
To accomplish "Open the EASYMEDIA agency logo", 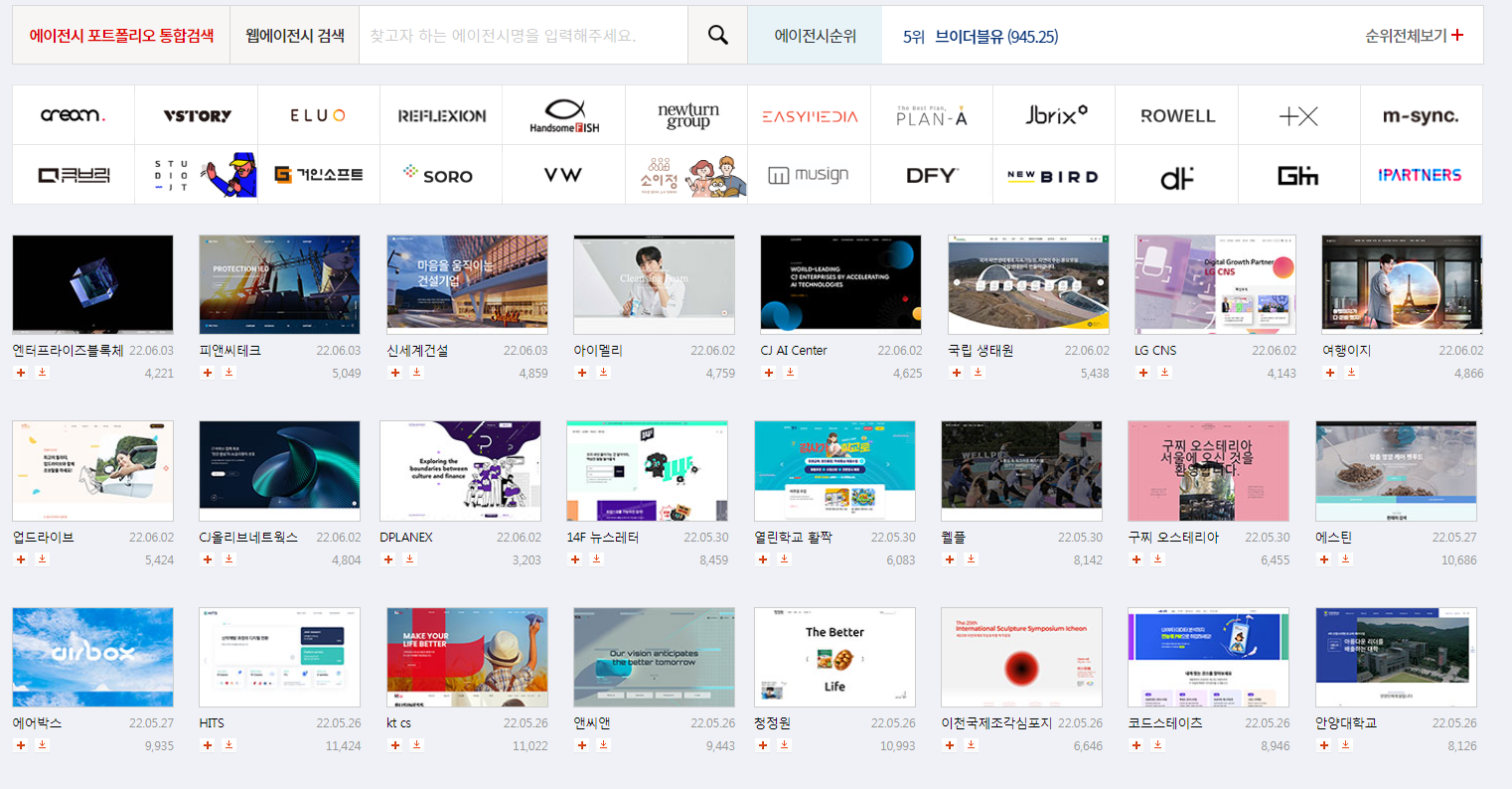I will tap(809, 115).
